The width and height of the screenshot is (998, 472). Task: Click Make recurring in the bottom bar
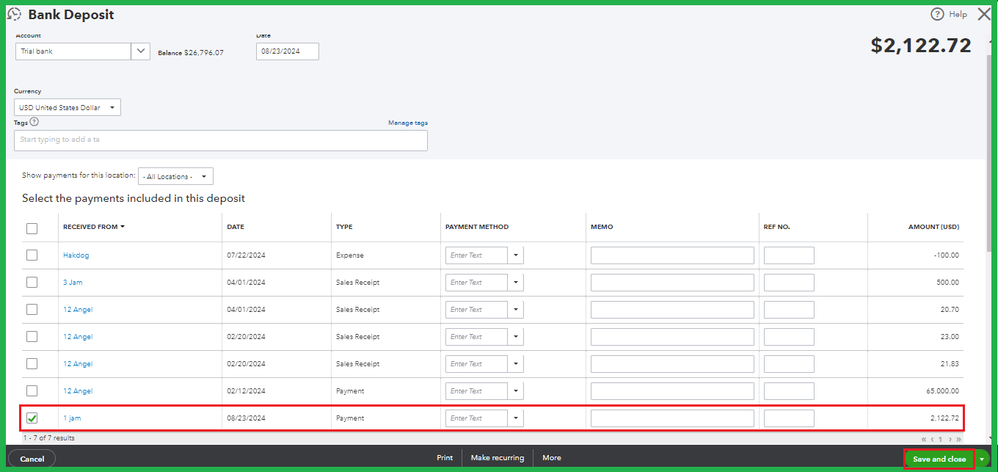click(497, 457)
